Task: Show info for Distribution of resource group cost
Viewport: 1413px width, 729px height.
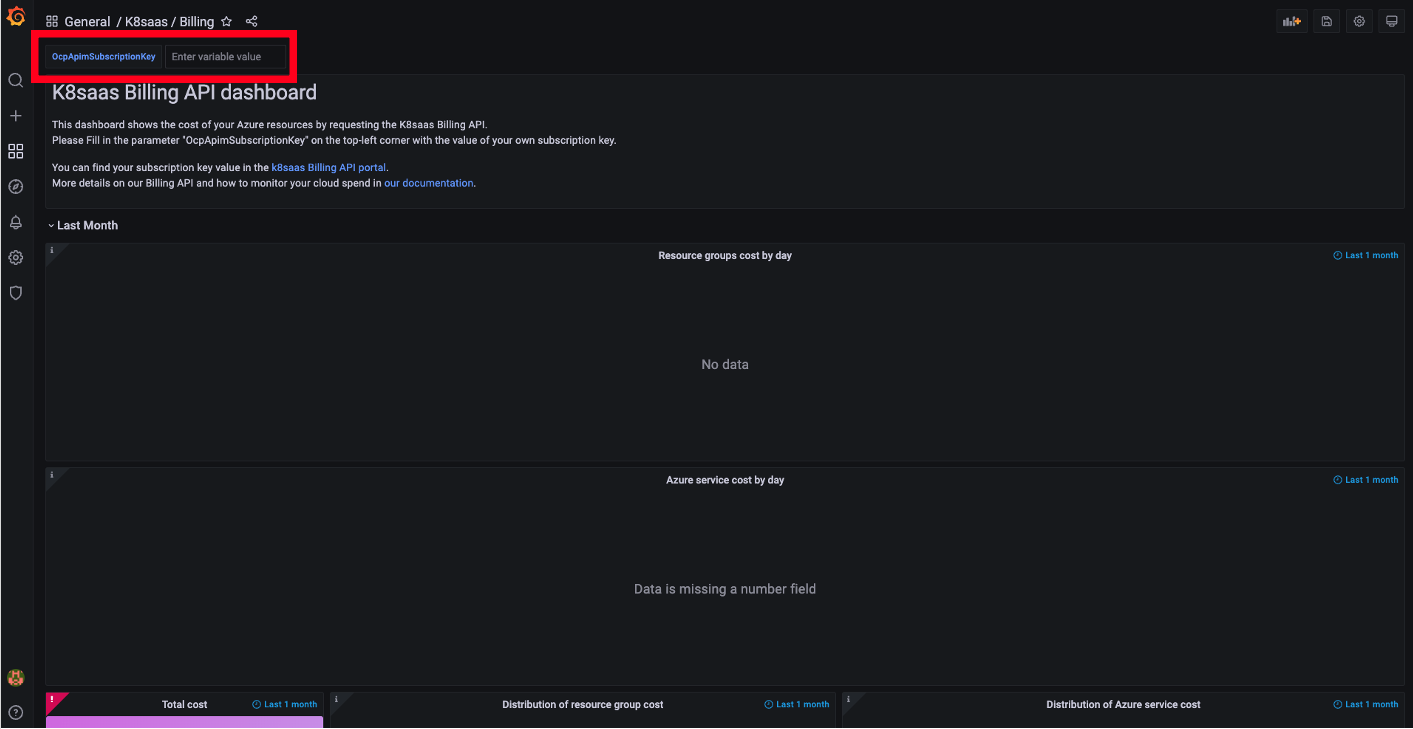Action: coord(337,700)
